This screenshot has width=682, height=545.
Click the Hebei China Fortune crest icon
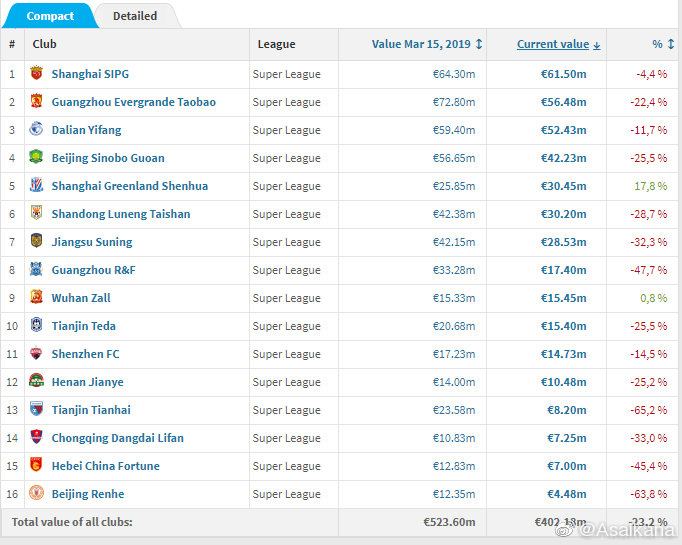pos(37,466)
